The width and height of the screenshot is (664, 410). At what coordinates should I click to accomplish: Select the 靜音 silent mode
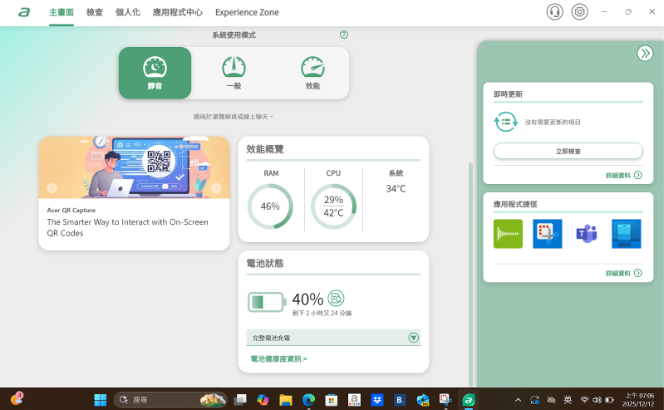click(x=155, y=73)
